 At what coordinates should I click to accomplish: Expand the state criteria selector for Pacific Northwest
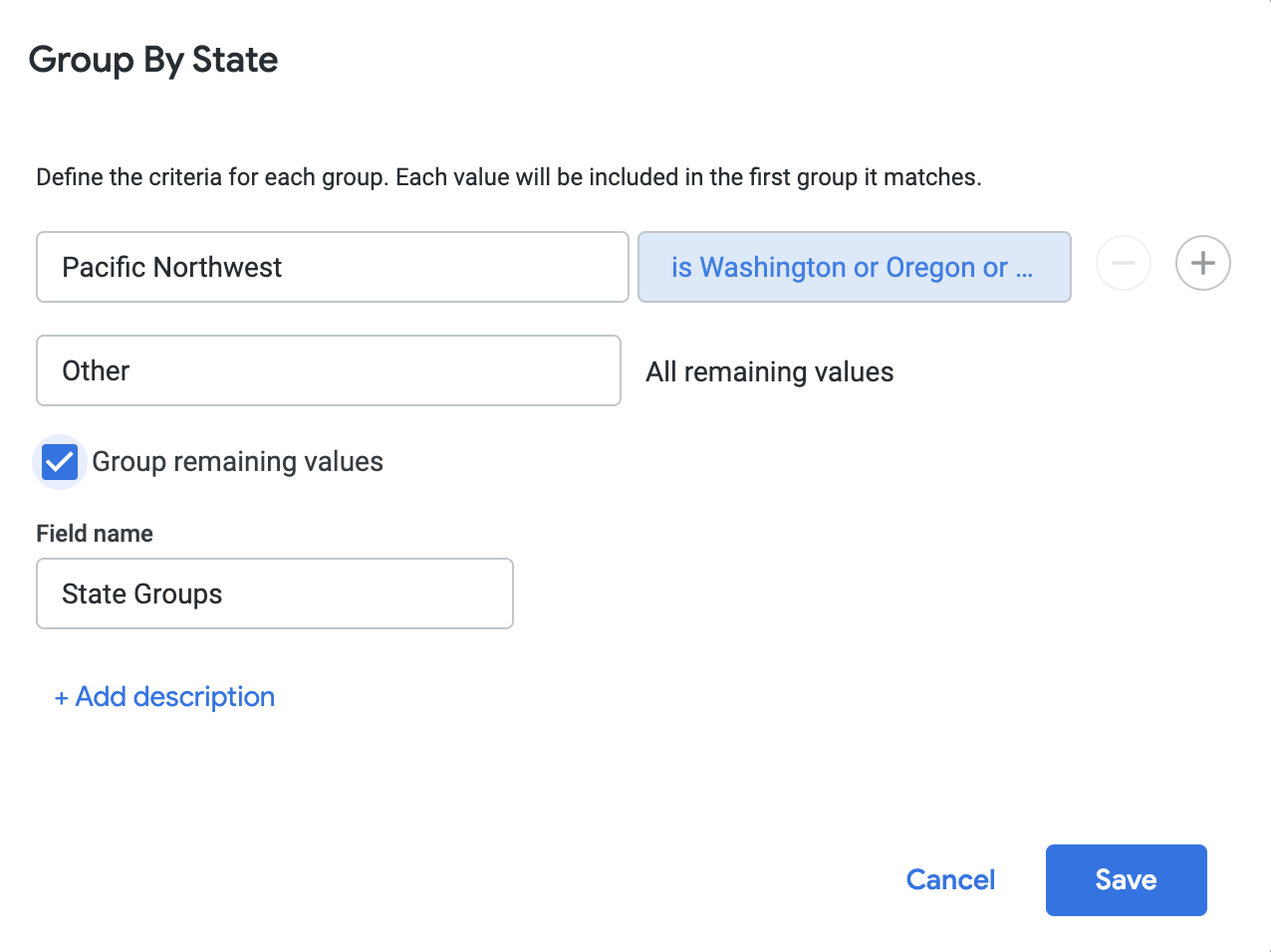point(854,267)
